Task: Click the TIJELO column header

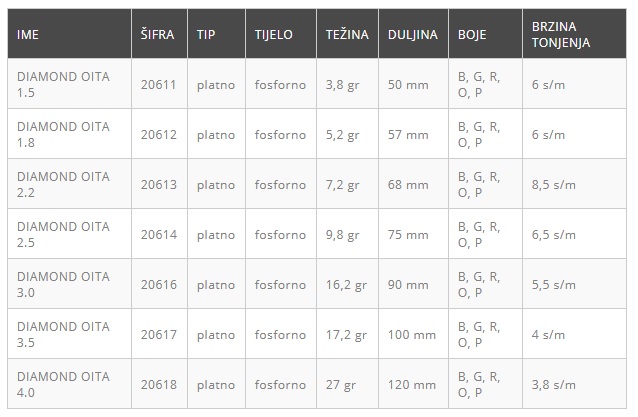Action: point(274,34)
